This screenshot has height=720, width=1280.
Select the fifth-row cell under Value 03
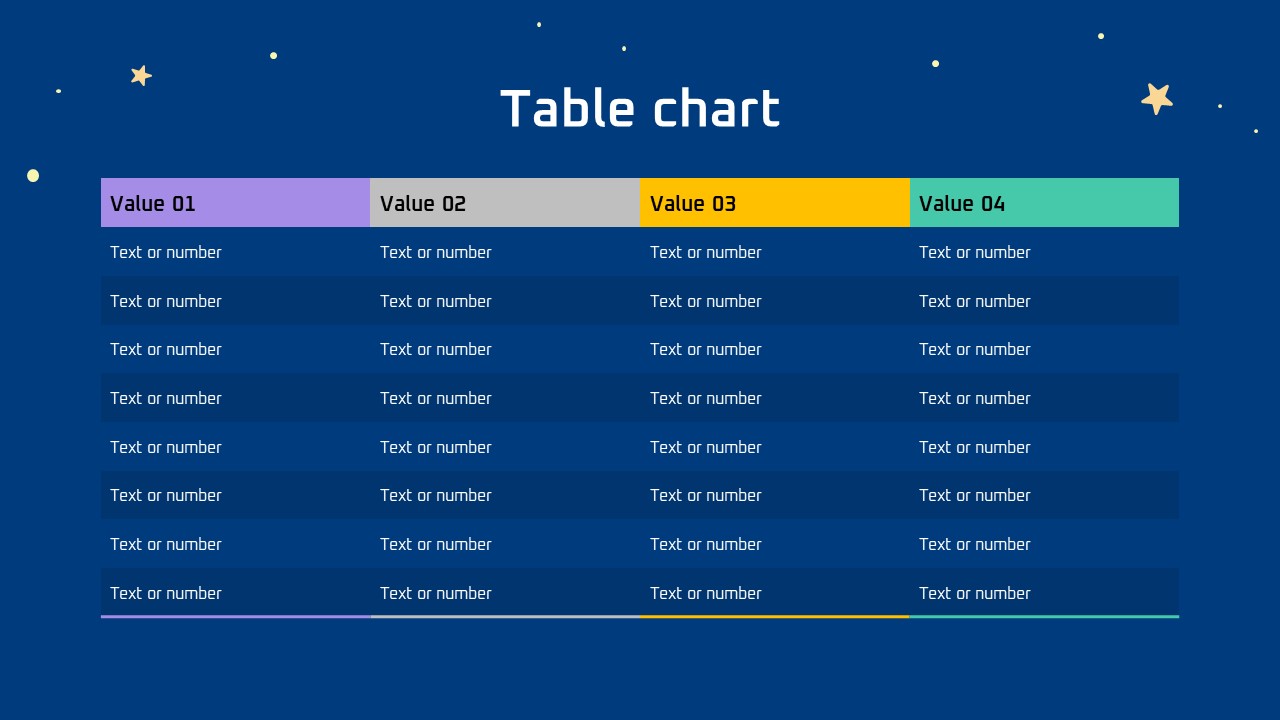coord(775,447)
